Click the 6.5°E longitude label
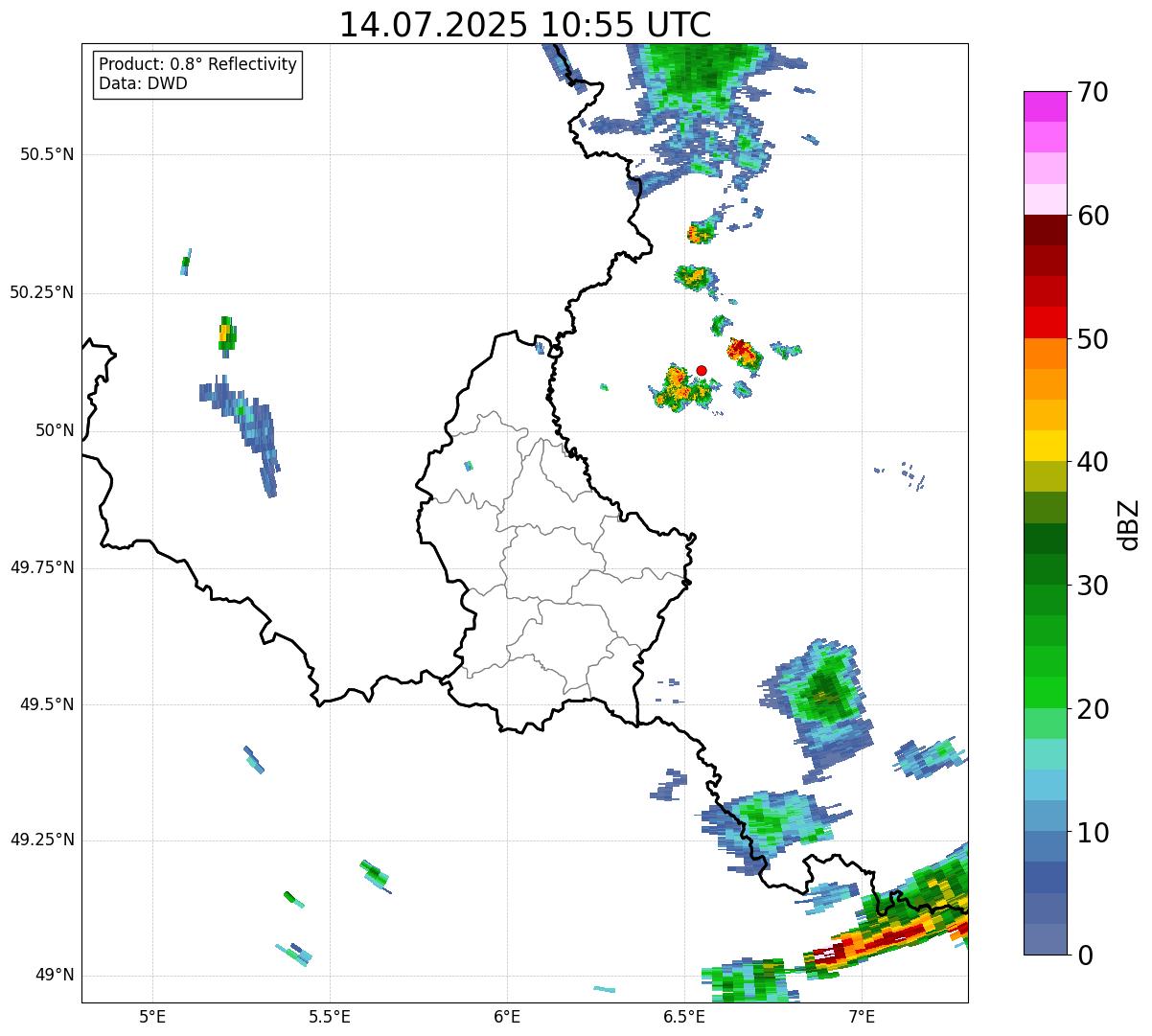This screenshot has width=1152, height=1036. point(684,1016)
